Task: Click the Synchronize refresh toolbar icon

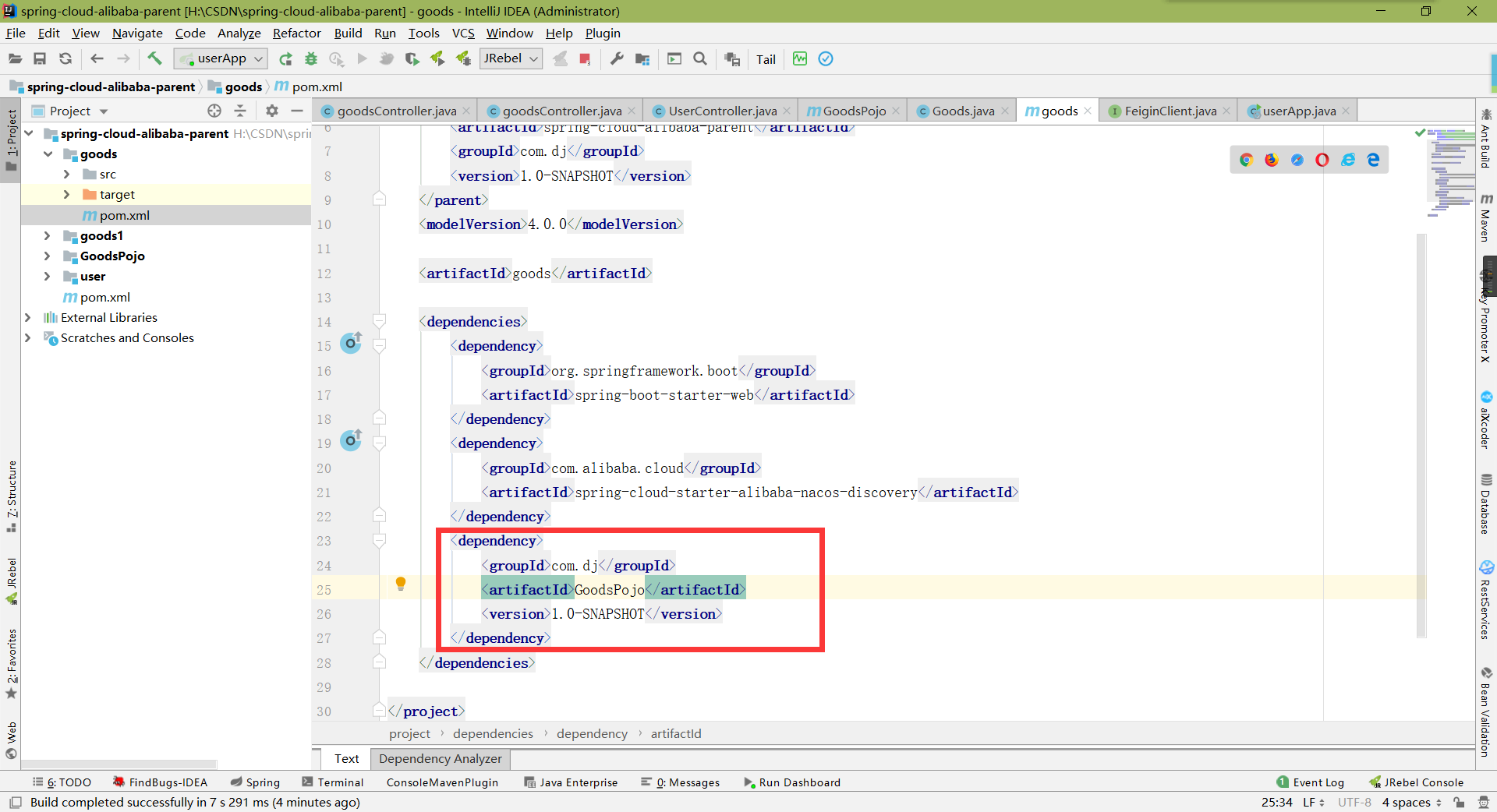Action: click(65, 58)
